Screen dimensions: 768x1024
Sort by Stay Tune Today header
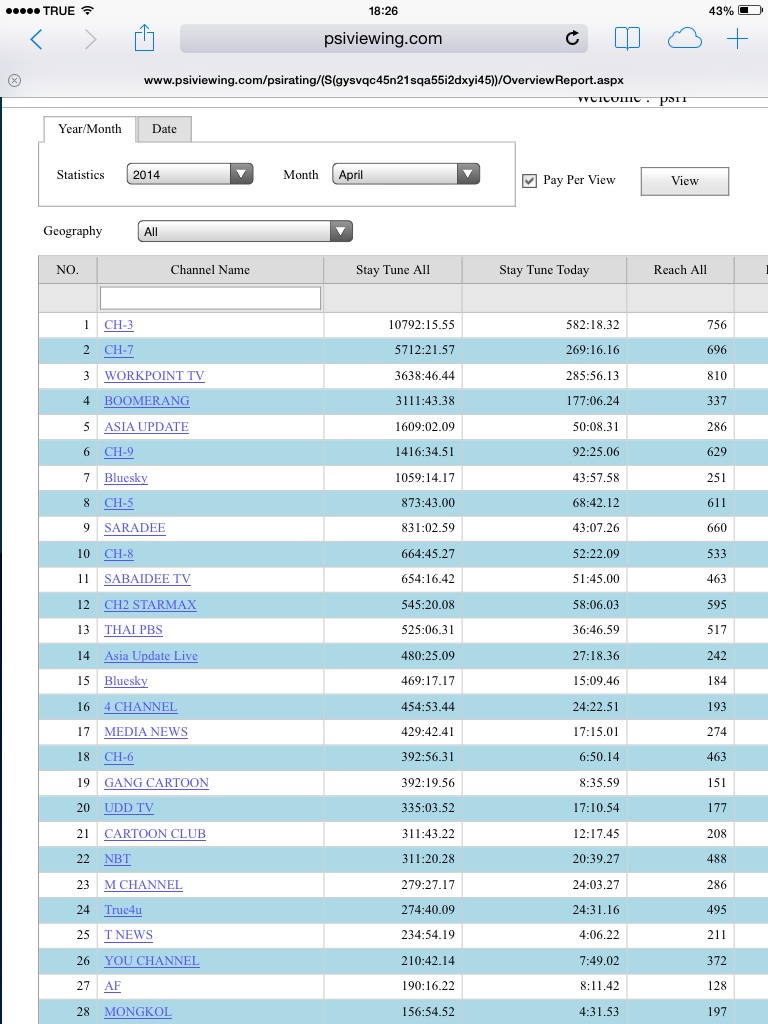coord(544,270)
